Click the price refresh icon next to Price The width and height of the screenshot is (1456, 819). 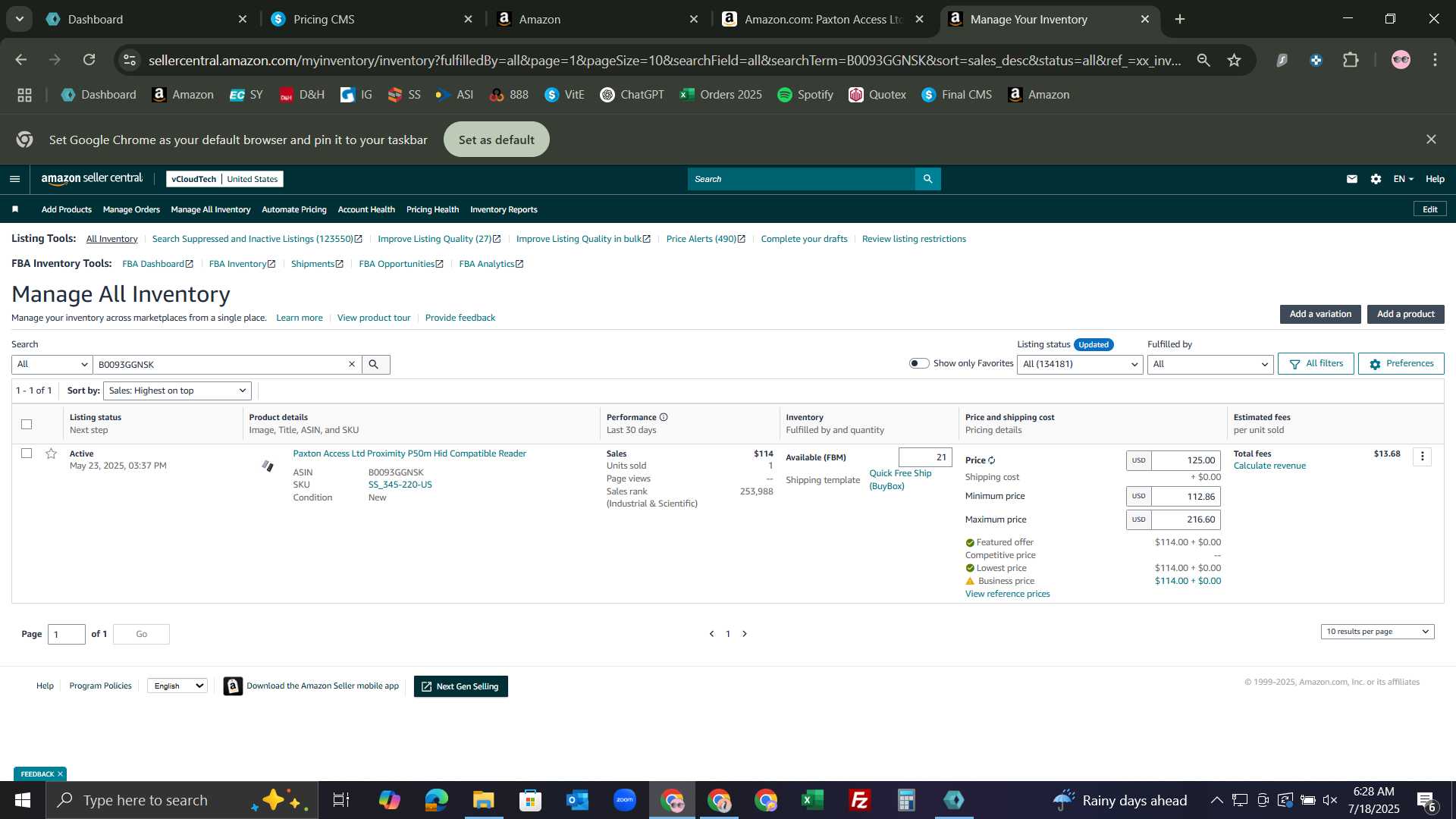[x=992, y=460]
